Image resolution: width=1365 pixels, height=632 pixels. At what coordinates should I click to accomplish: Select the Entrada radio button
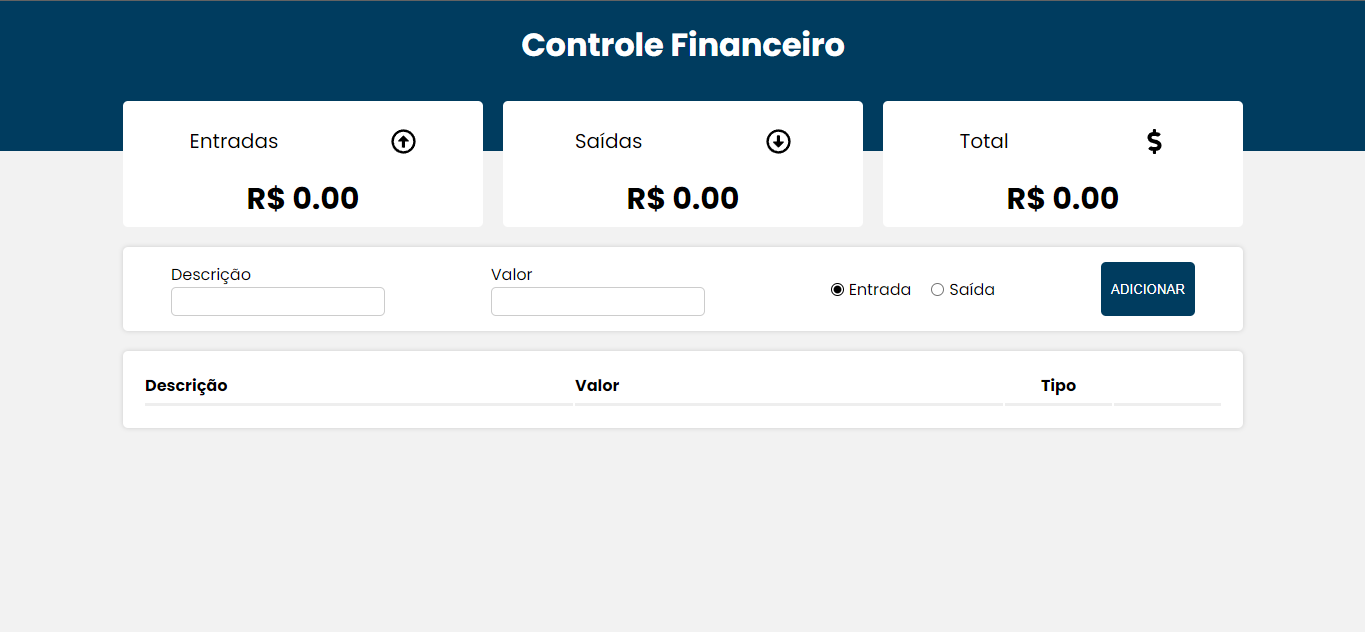coord(837,290)
